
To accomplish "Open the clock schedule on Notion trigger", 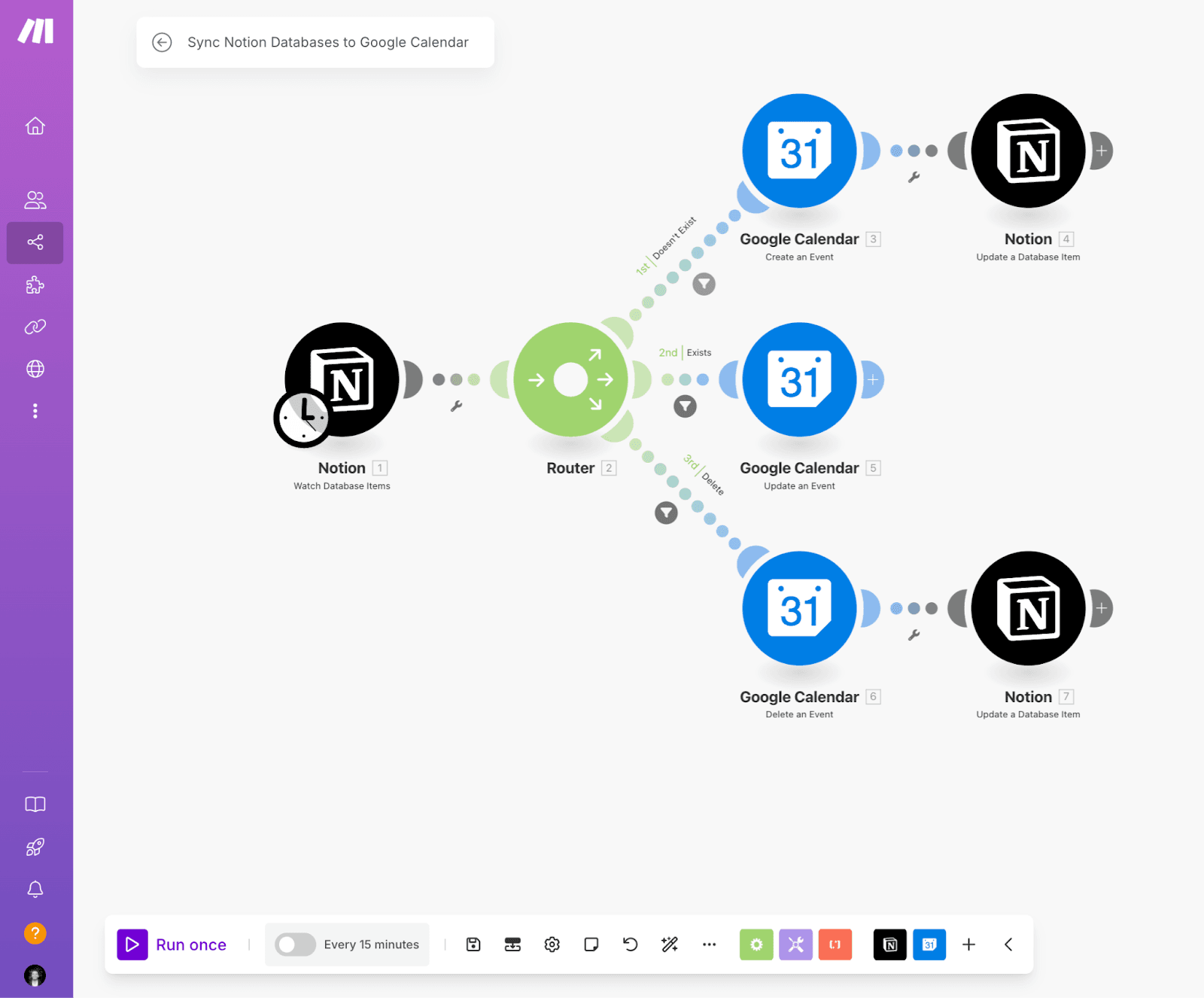I will pos(303,418).
